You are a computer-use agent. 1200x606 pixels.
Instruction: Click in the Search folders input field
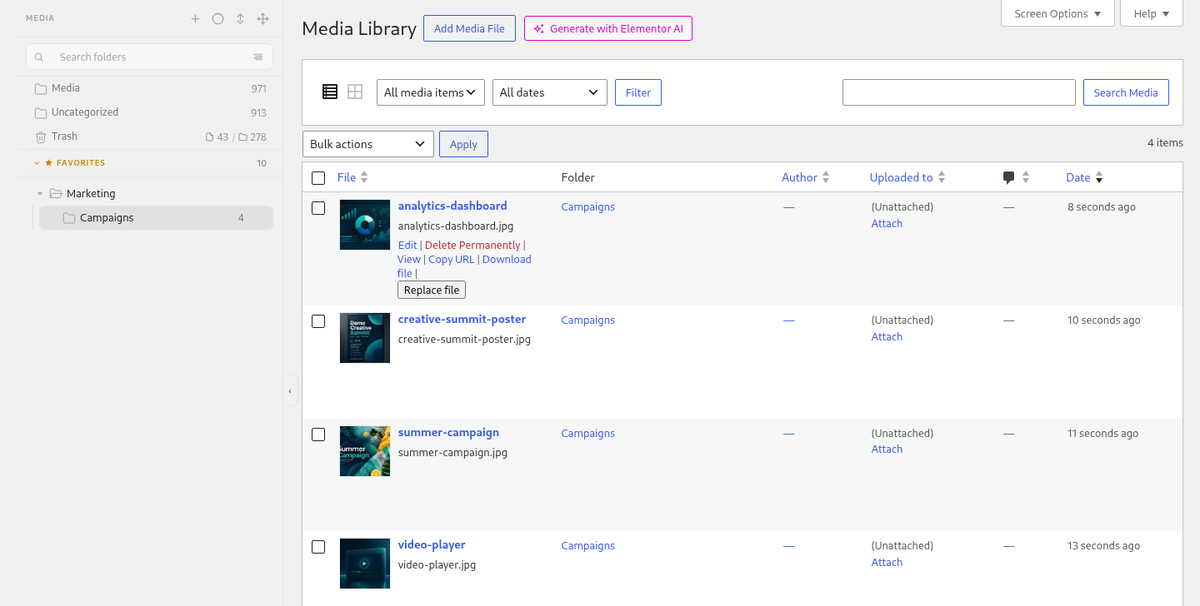(x=150, y=58)
